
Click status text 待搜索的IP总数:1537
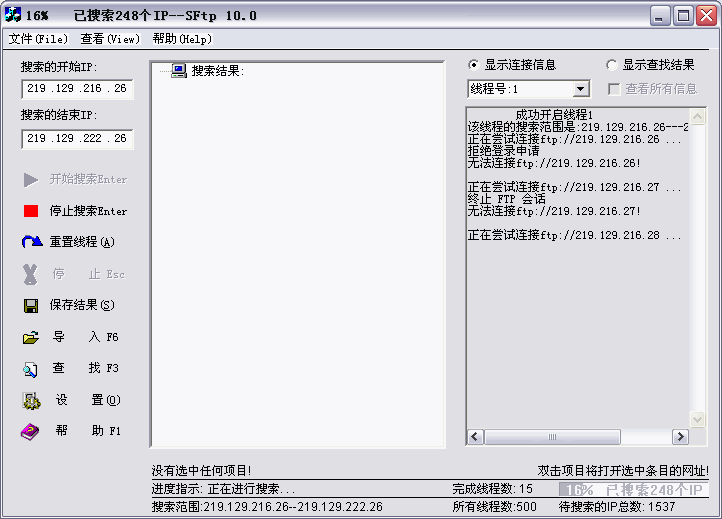[x=617, y=507]
